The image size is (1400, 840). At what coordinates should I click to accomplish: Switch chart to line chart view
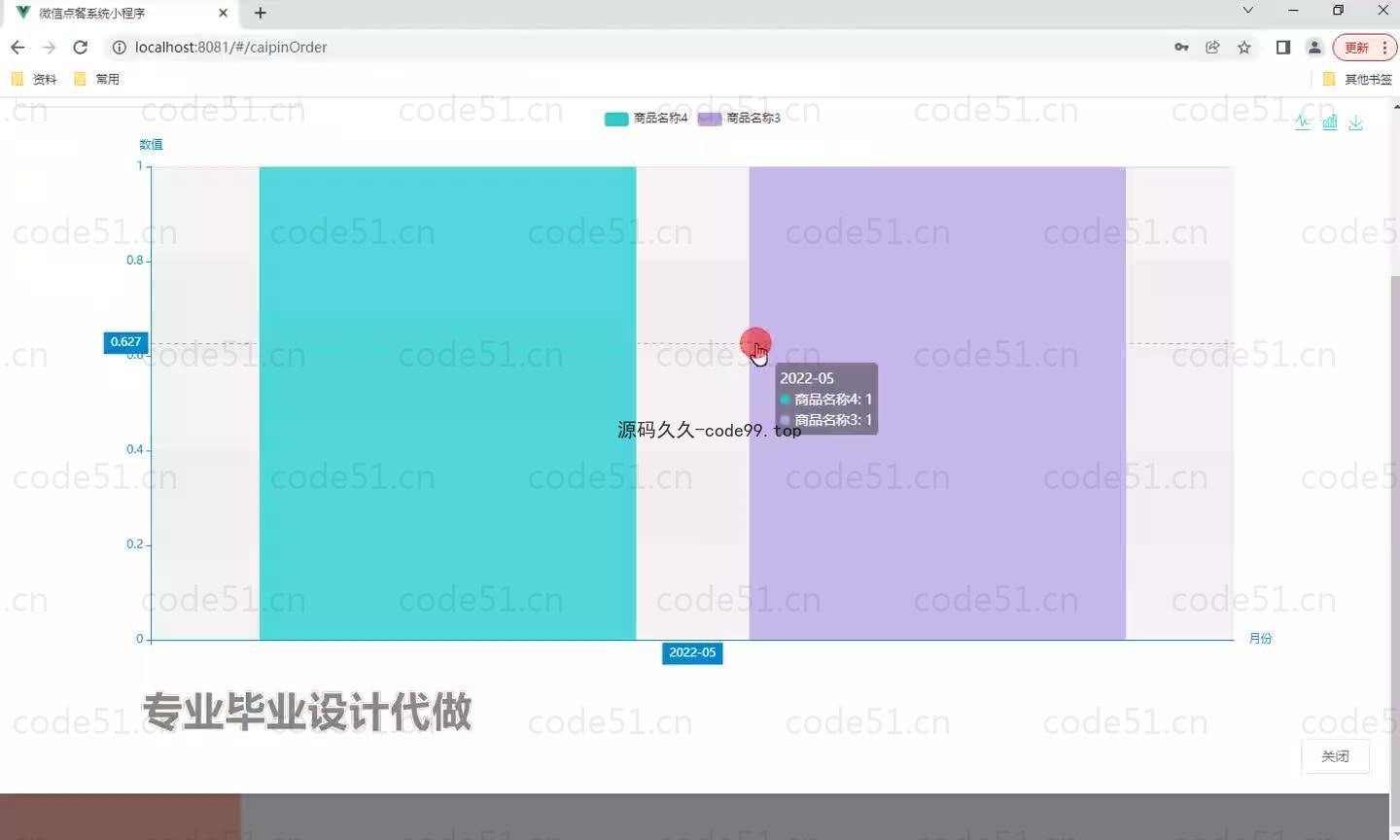(1303, 122)
